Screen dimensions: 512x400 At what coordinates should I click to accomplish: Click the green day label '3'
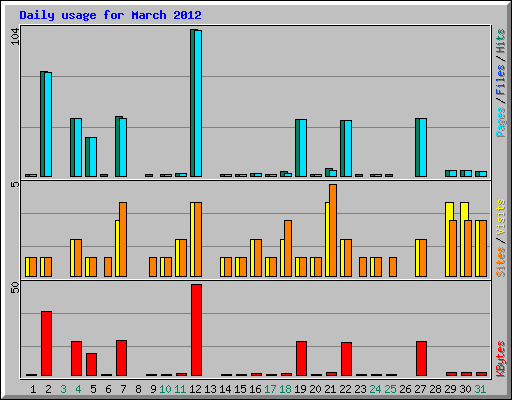click(x=63, y=389)
